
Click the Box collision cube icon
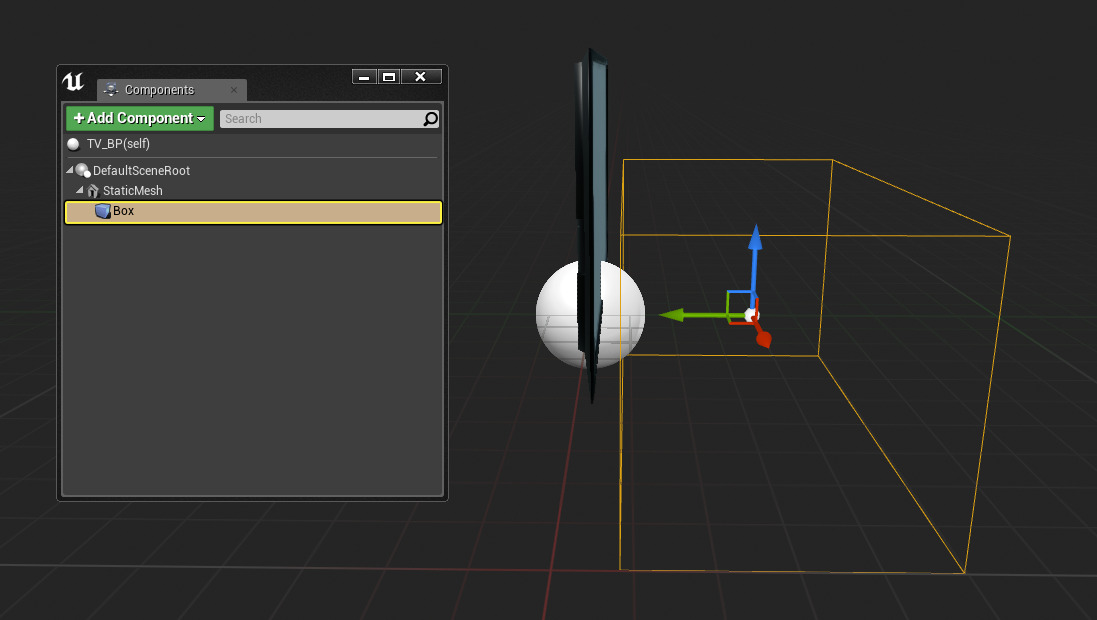[102, 211]
